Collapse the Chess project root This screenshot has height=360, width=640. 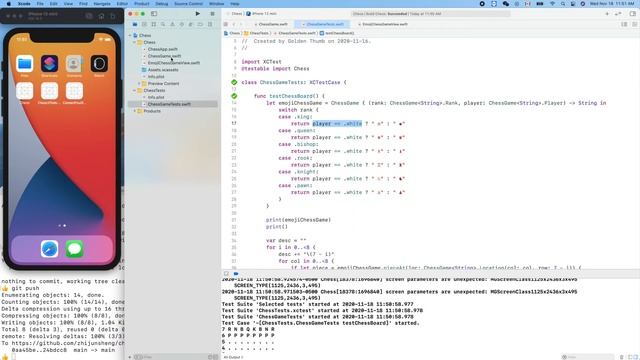pos(130,36)
